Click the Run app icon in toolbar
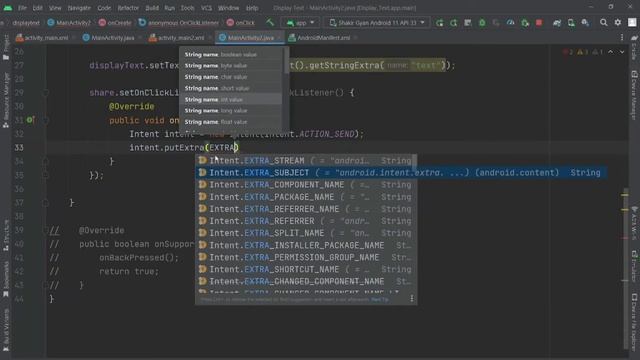This screenshot has height=360, width=640. tap(440, 23)
